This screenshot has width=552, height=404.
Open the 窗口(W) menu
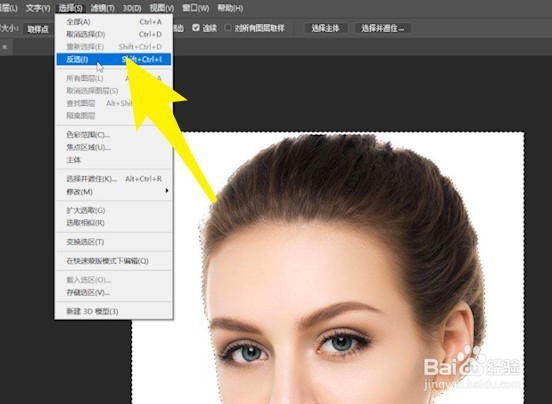click(x=195, y=8)
